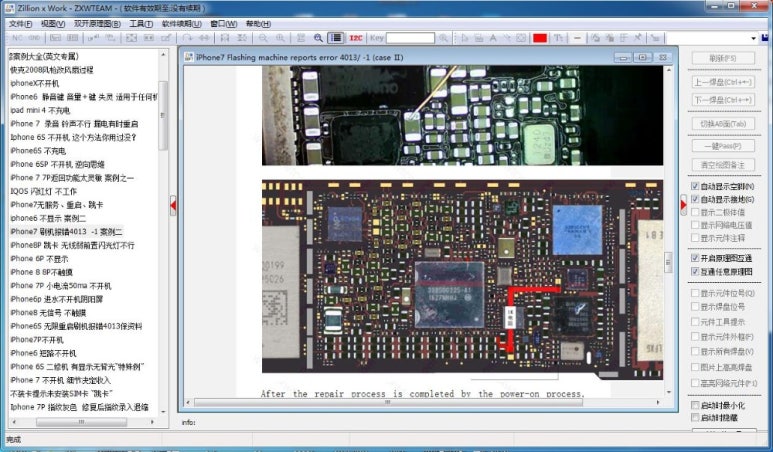773x452 pixels.
Task: Click the NC toolbar icon
Action: (x=17, y=38)
